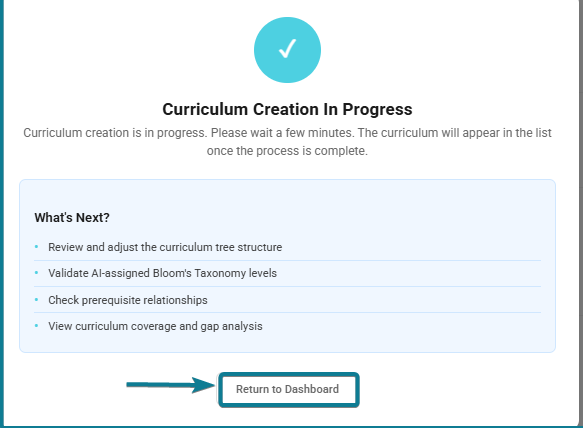Click the teal arrow pointing at the button
The width and height of the screenshot is (583, 428).
171,385
